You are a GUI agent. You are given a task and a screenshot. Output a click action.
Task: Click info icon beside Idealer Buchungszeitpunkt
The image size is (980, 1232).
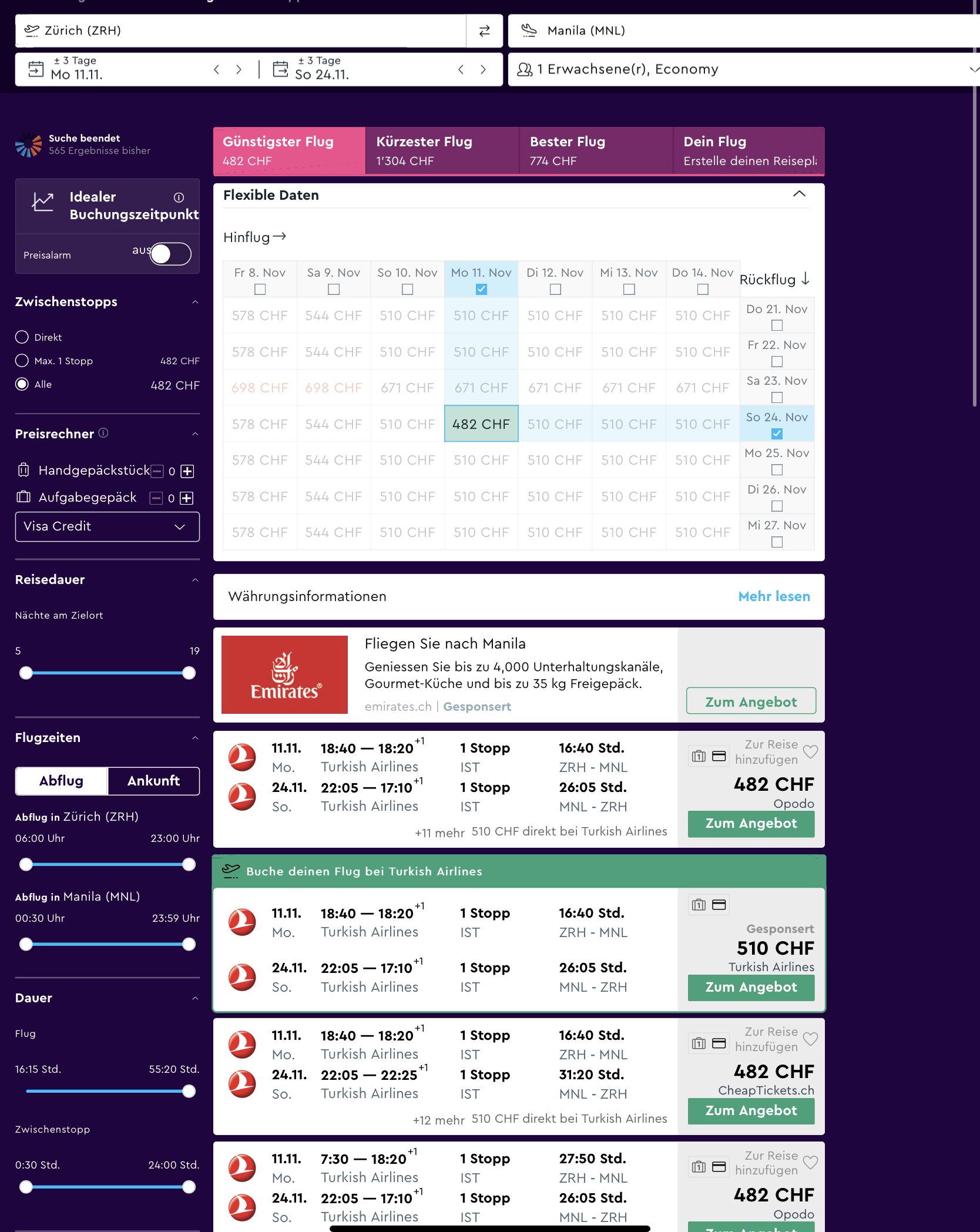pos(179,197)
